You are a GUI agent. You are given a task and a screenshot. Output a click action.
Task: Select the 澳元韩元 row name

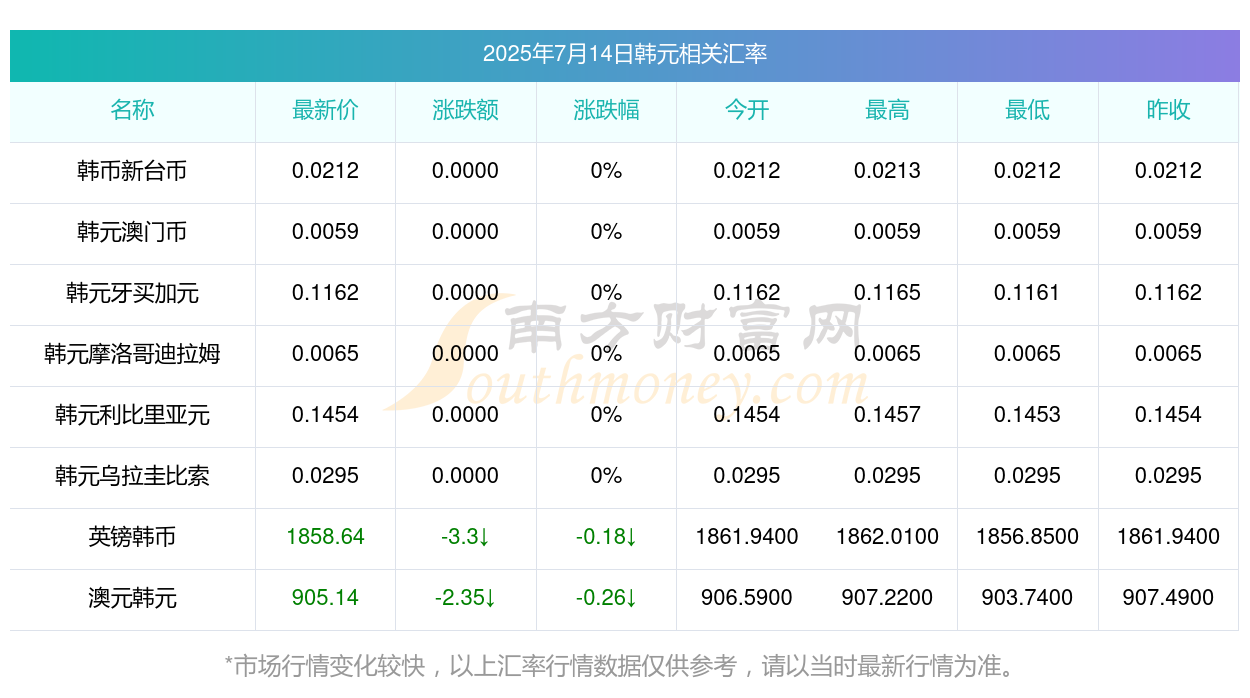click(x=132, y=598)
